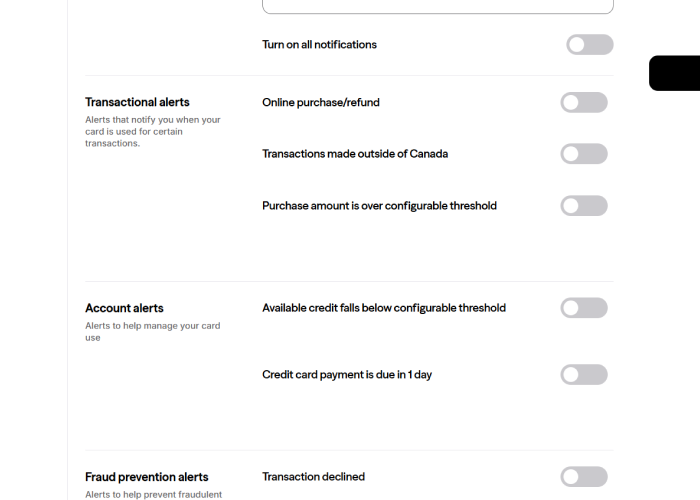Click the "Credit card payment is due" label
Image resolution: width=700 pixels, height=500 pixels.
346,375
